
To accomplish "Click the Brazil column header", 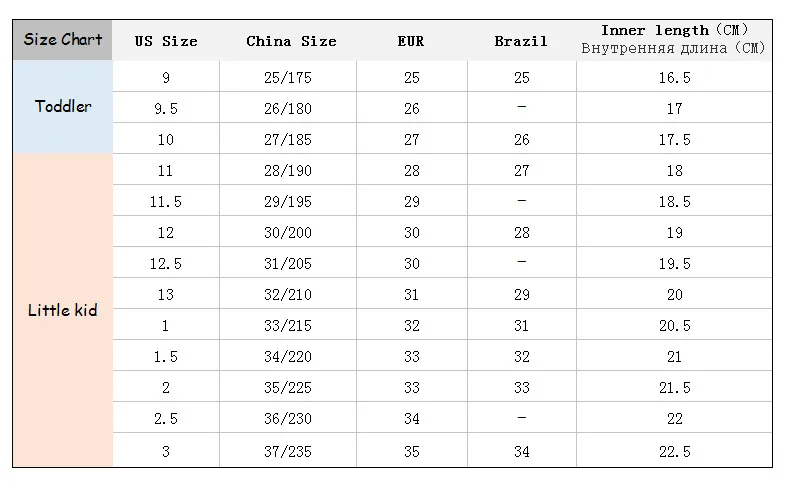I will tap(521, 41).
